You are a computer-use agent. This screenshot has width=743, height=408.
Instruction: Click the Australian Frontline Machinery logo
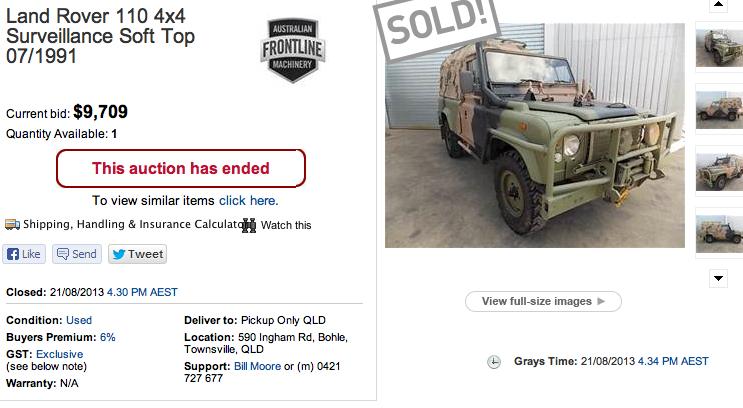tap(293, 50)
